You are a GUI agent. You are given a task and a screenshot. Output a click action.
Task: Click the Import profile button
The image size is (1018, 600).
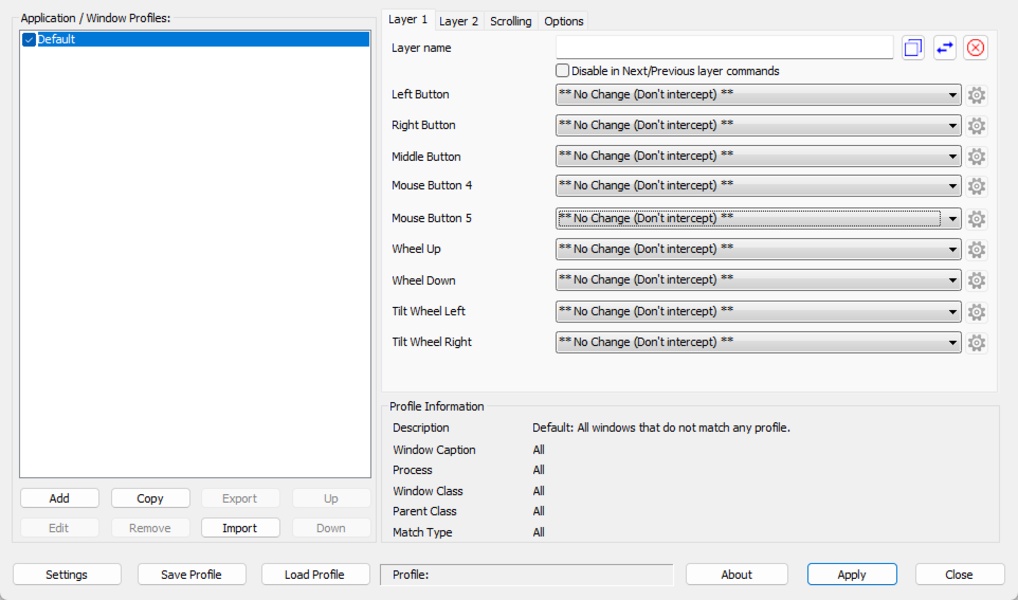tap(240, 528)
